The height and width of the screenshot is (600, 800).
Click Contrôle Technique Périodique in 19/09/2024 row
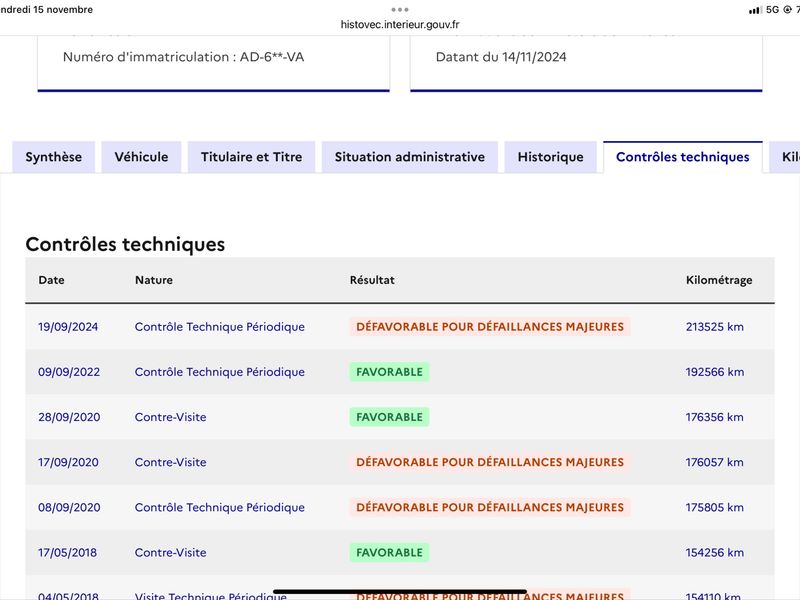(x=220, y=327)
